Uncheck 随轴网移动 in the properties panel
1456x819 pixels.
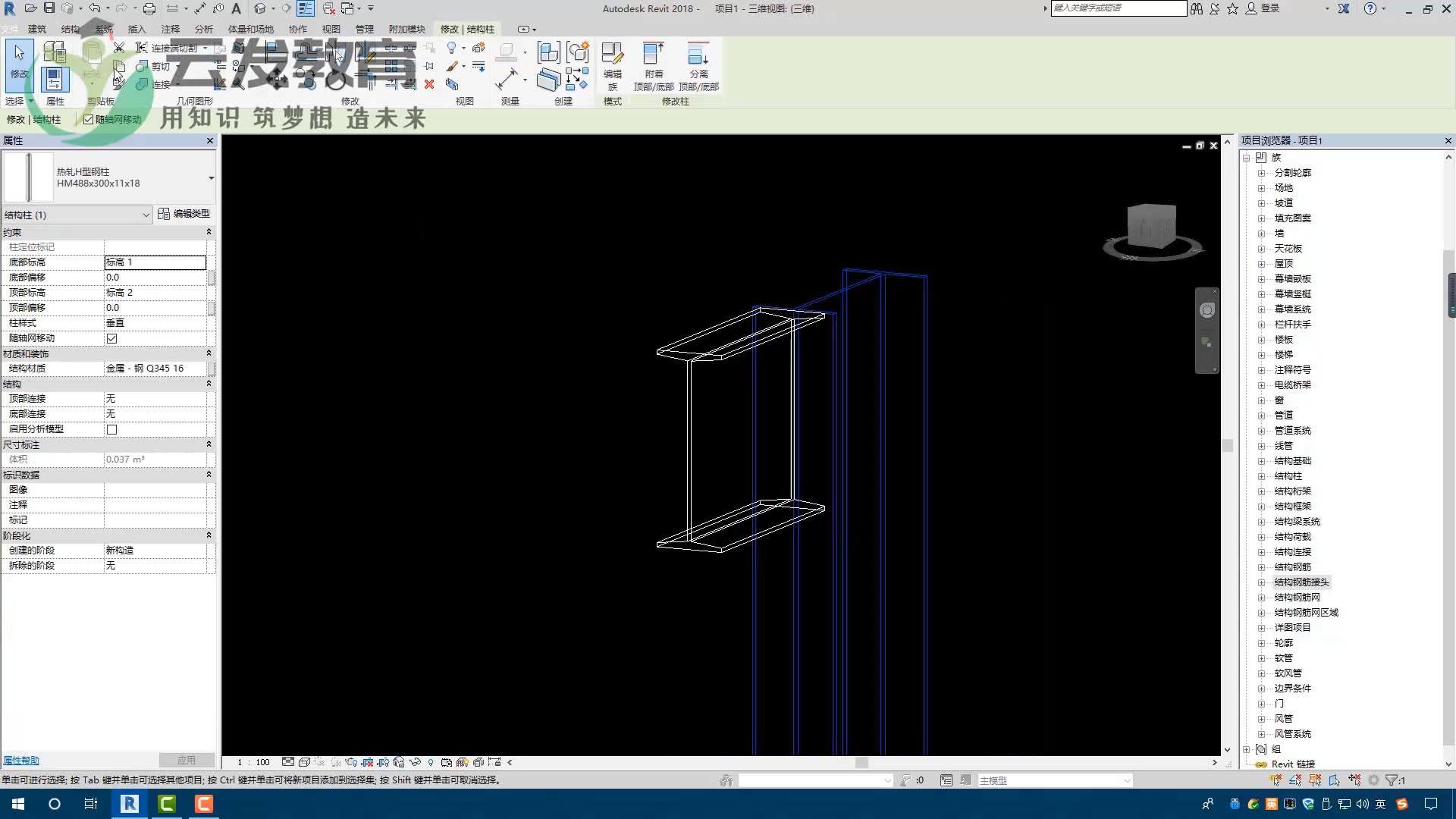pos(111,338)
